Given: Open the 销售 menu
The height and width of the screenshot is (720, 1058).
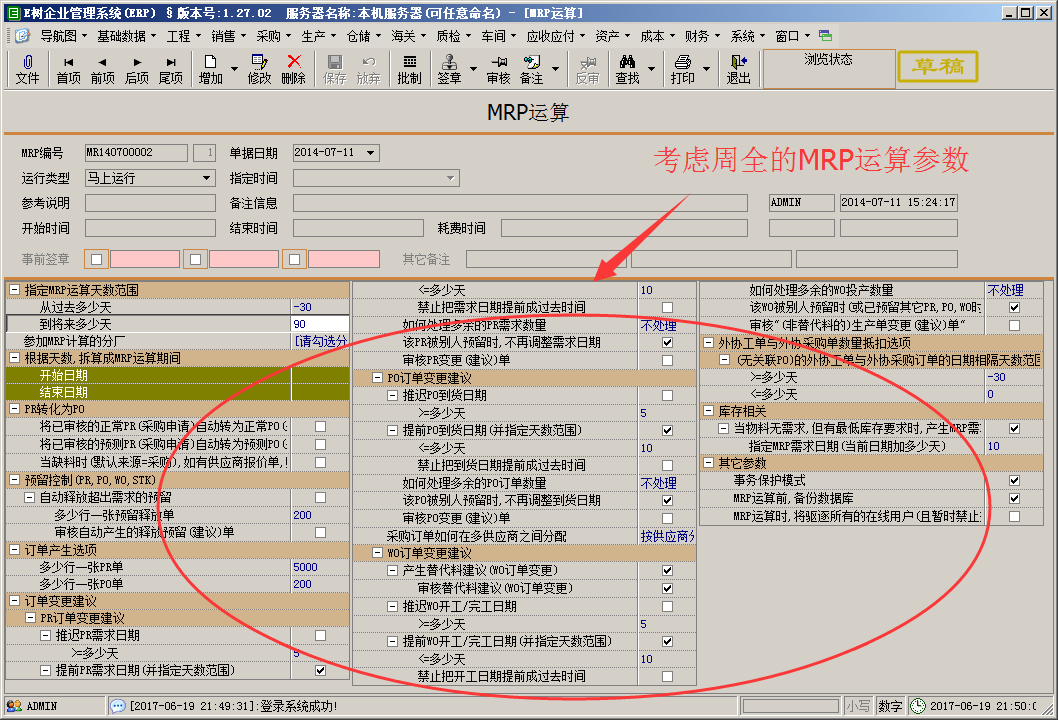Looking at the screenshot, I should click(227, 36).
